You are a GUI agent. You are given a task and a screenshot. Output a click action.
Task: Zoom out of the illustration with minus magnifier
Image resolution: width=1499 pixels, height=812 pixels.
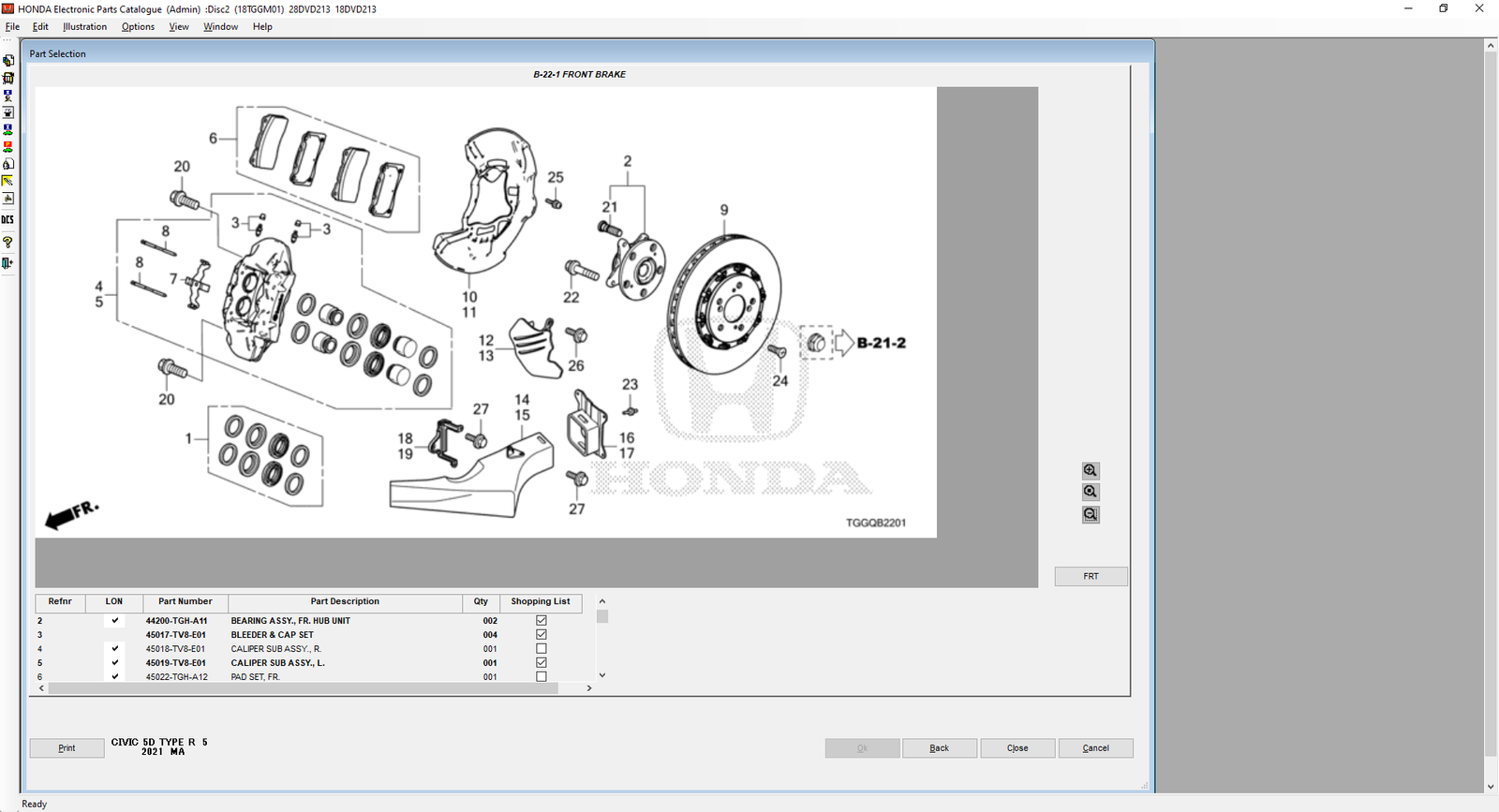[1091, 514]
